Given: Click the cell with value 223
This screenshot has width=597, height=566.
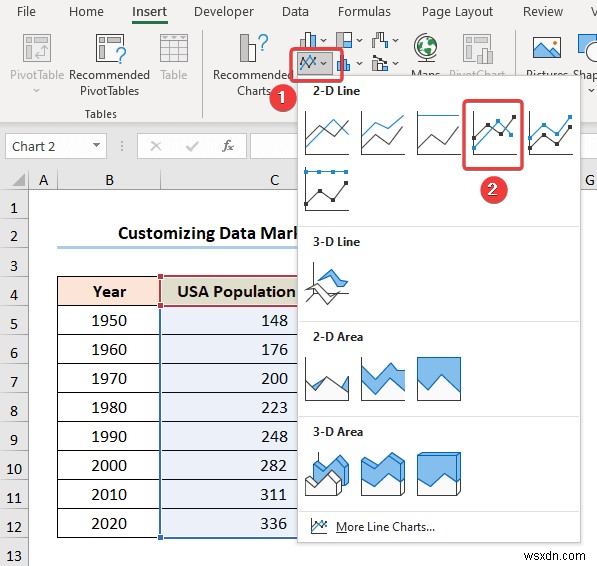Looking at the screenshot, I should click(x=230, y=408).
